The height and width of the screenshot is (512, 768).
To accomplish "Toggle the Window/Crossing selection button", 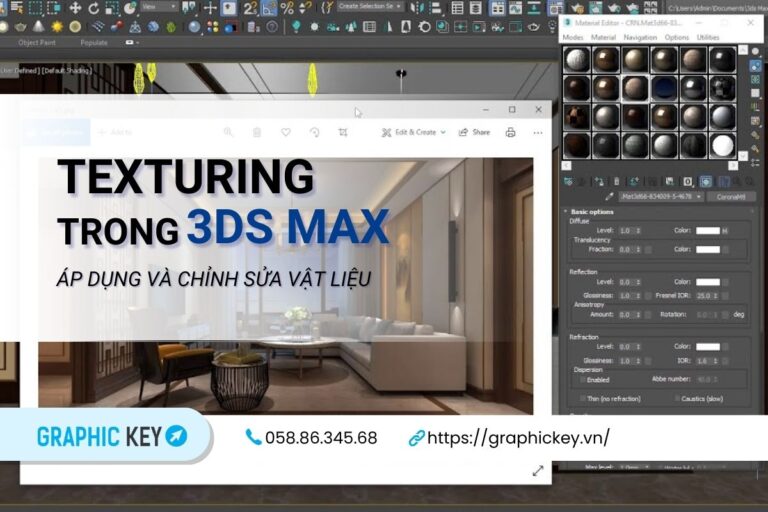I will pyautogui.click(x=53, y=8).
